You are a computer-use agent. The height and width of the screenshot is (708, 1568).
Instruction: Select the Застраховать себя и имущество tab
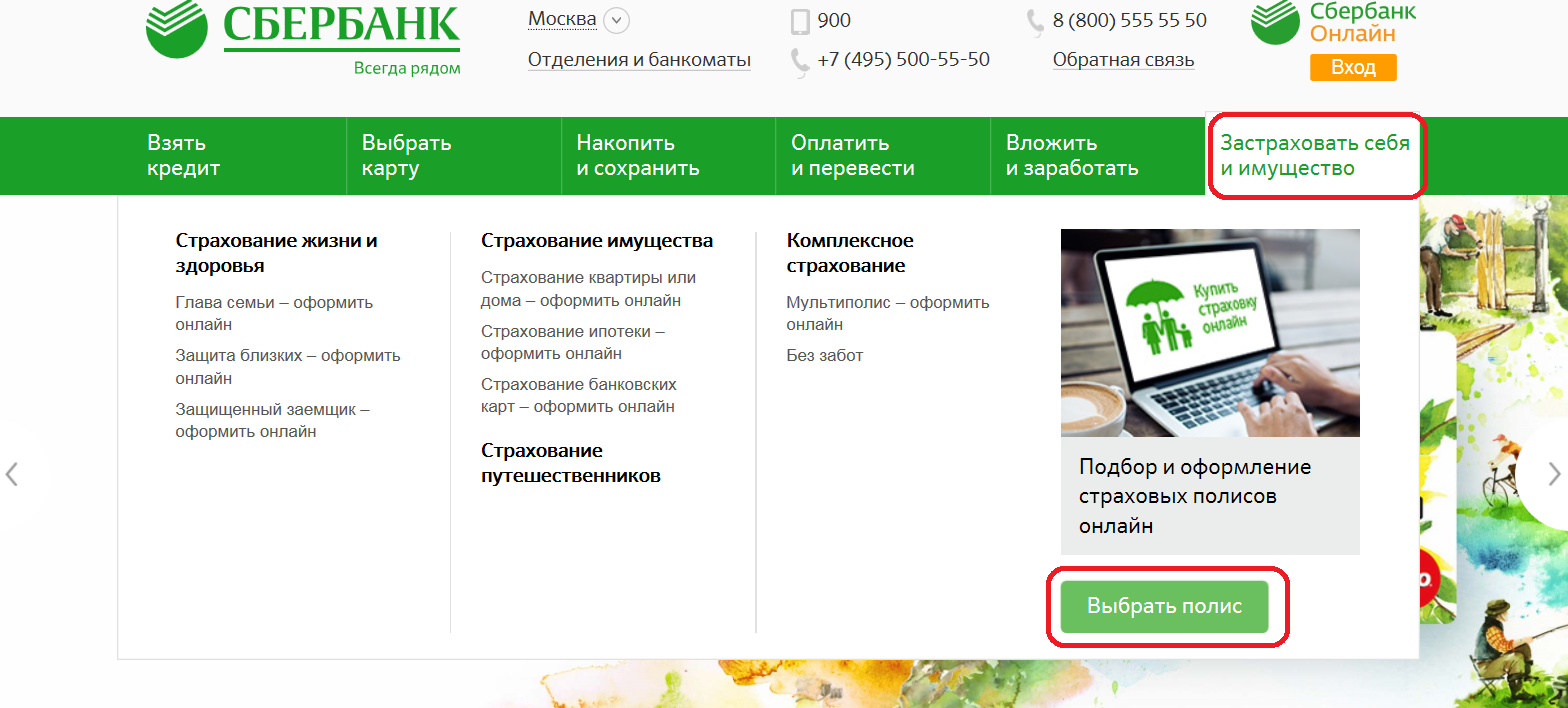coord(1315,155)
